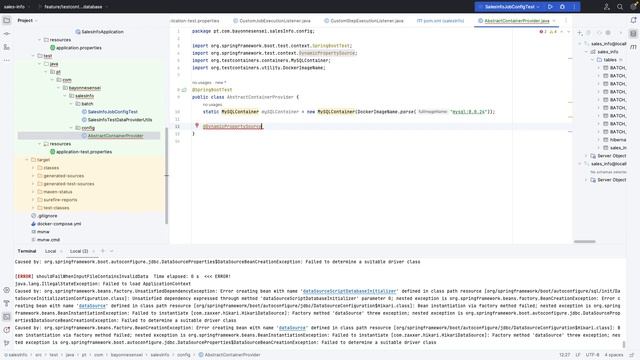Select application-test.properties file

tap(84, 151)
